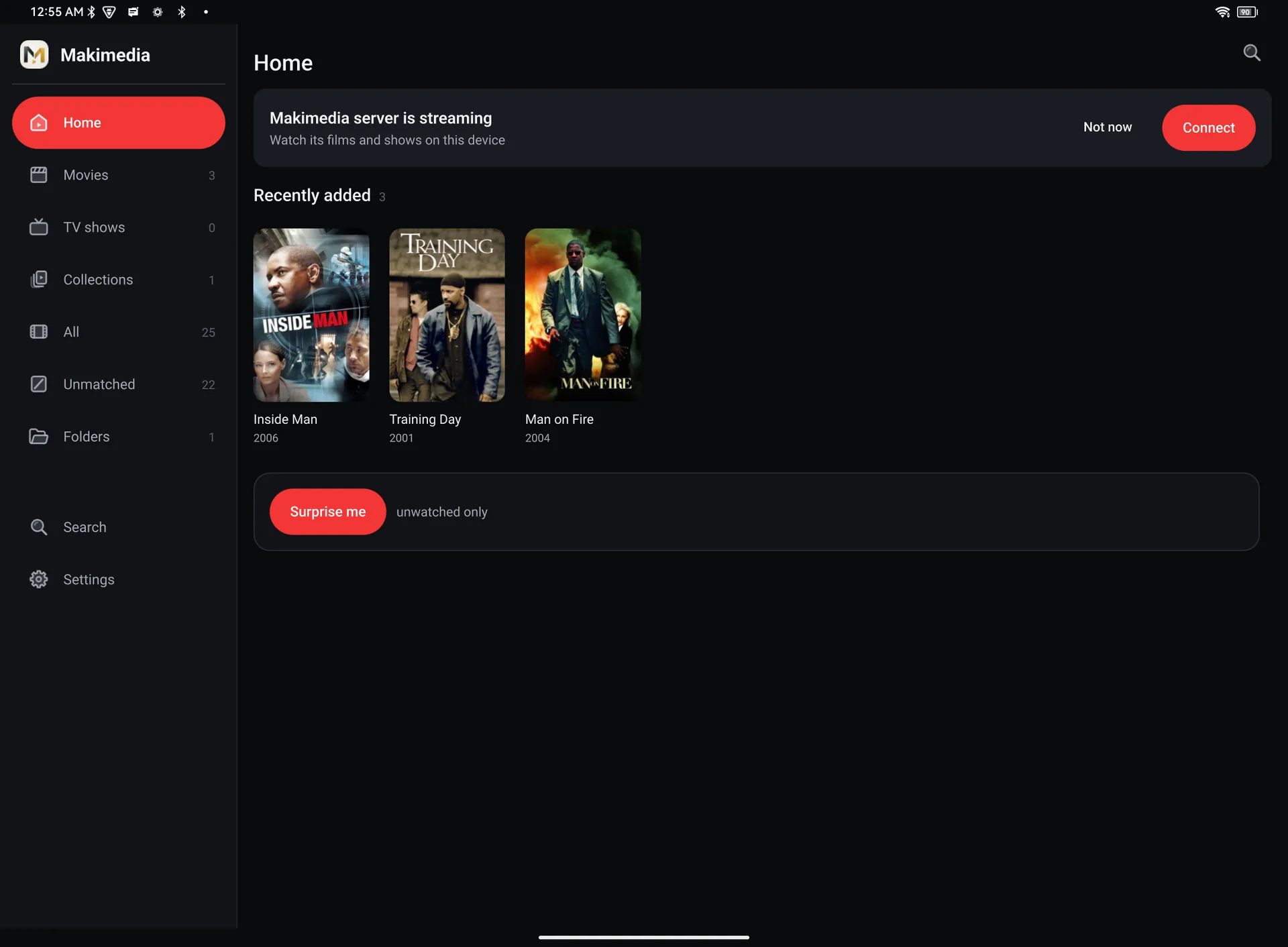1288x947 pixels.
Task: Click the Man on Fire title text
Action: tap(559, 419)
